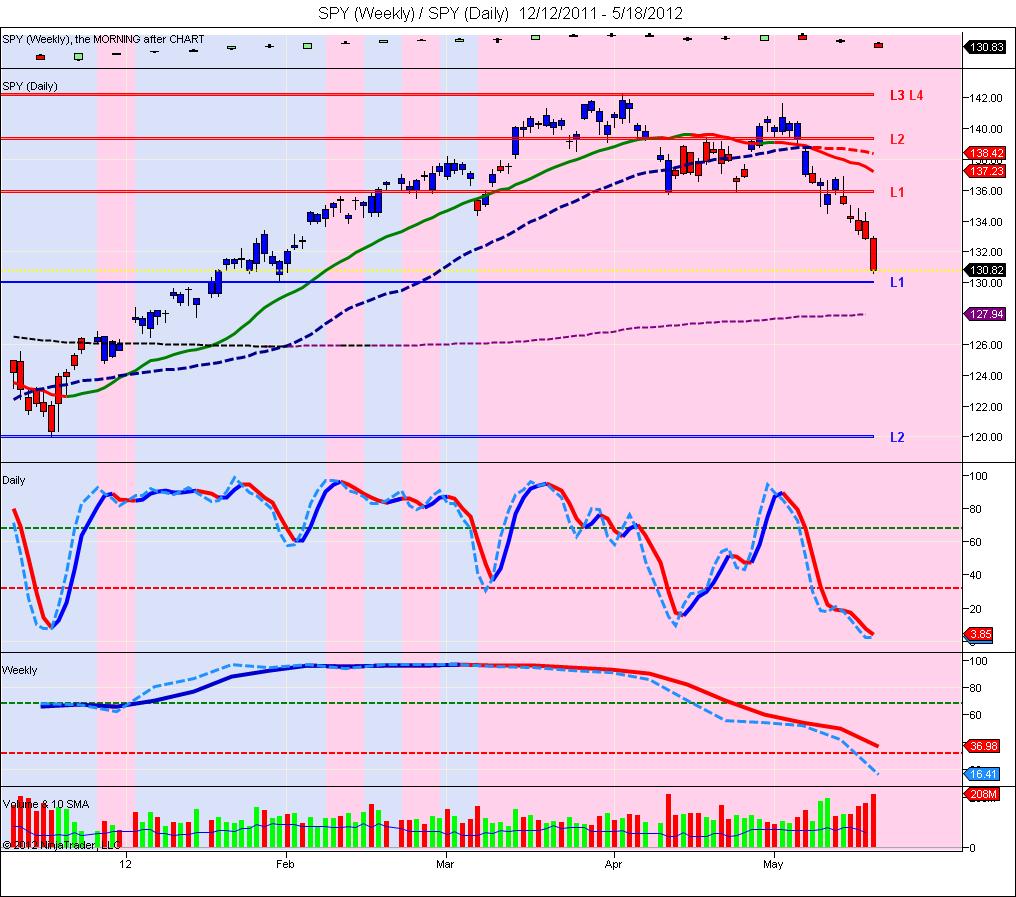Click the 122.00 price axis label

pos(986,407)
